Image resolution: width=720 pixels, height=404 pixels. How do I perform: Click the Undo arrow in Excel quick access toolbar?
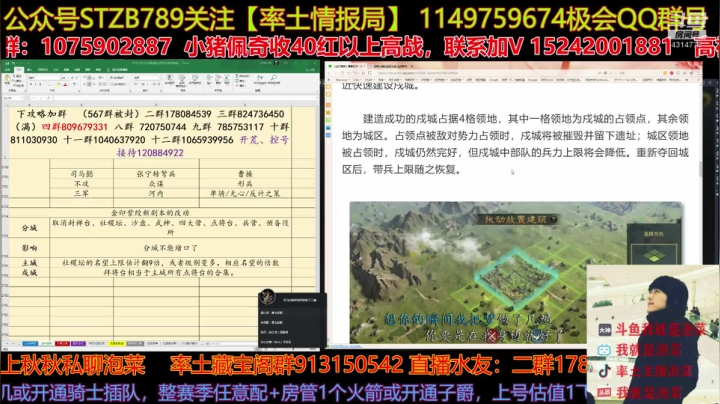pyautogui.click(x=13, y=63)
